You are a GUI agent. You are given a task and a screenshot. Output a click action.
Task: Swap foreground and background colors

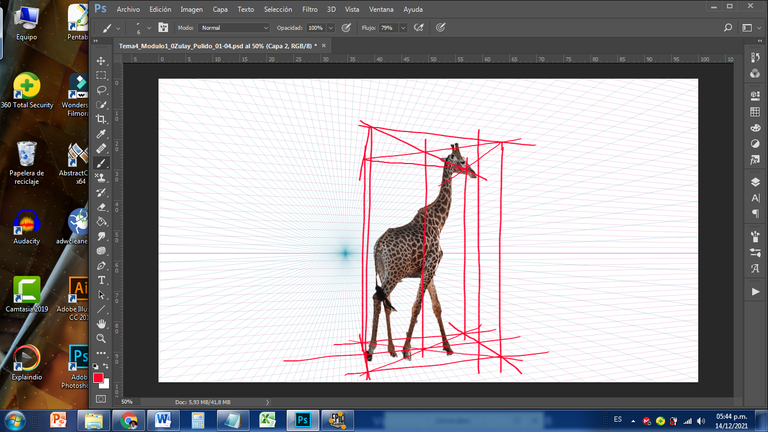click(106, 366)
